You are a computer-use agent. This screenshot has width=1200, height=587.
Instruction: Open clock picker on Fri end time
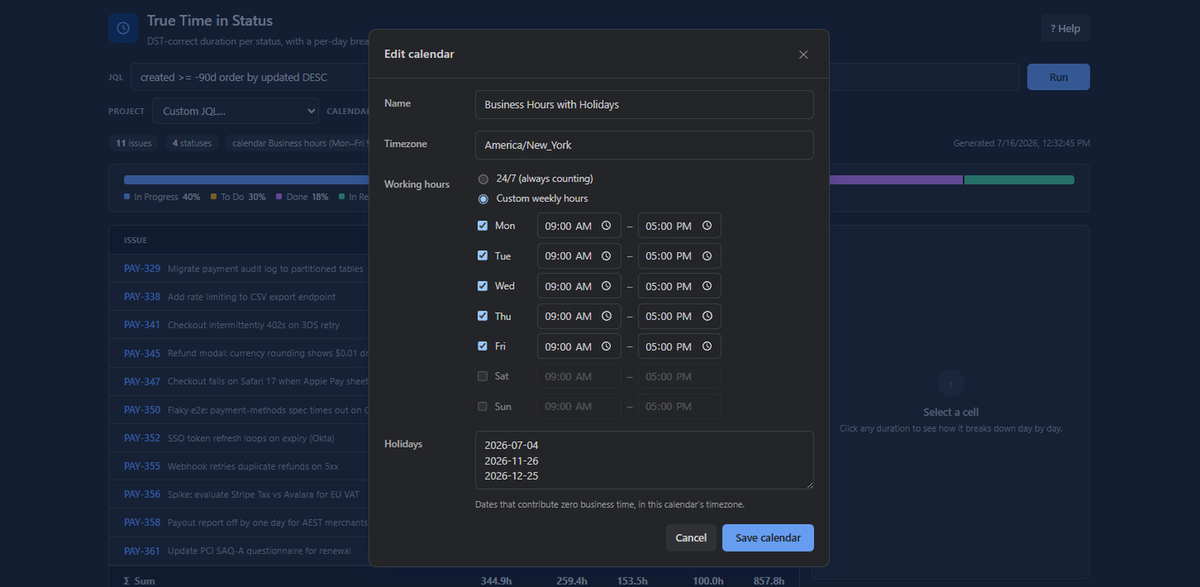(x=706, y=346)
